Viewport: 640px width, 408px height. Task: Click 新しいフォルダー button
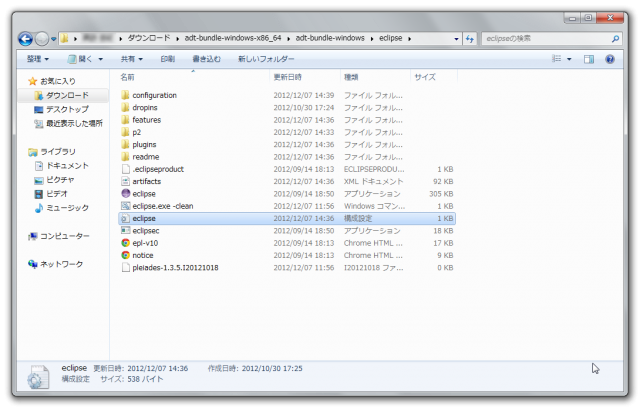point(266,59)
